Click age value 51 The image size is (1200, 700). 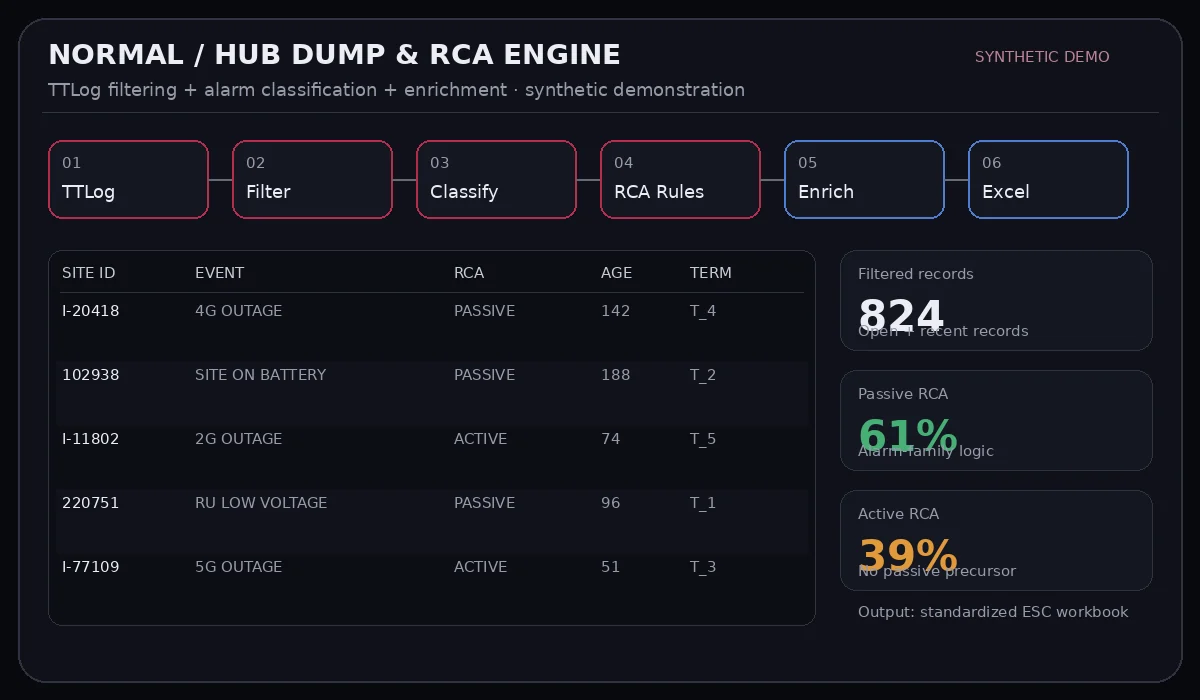pos(610,567)
